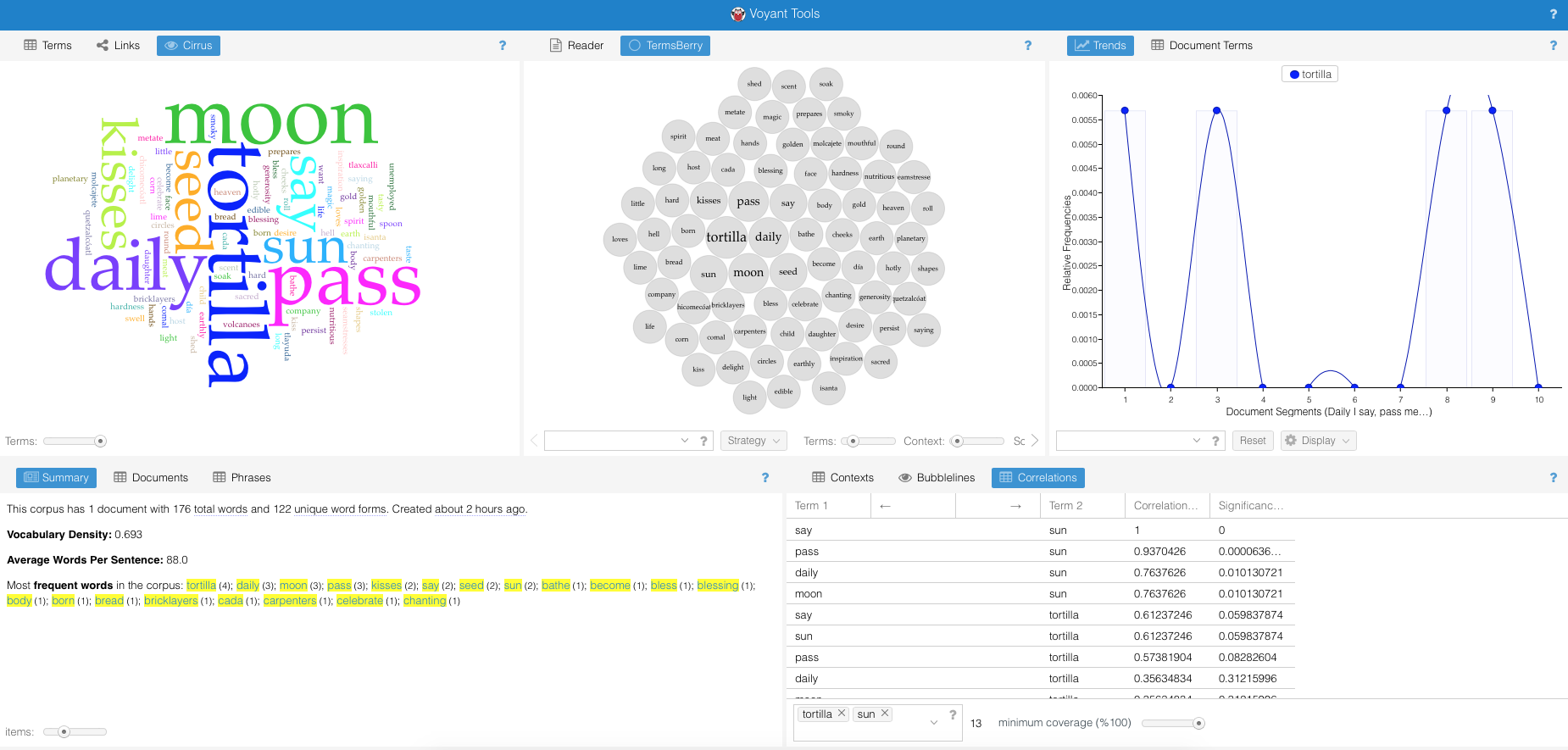1568x750 pixels.
Task: Click highlighted word chanting in Summary
Action: click(x=425, y=601)
